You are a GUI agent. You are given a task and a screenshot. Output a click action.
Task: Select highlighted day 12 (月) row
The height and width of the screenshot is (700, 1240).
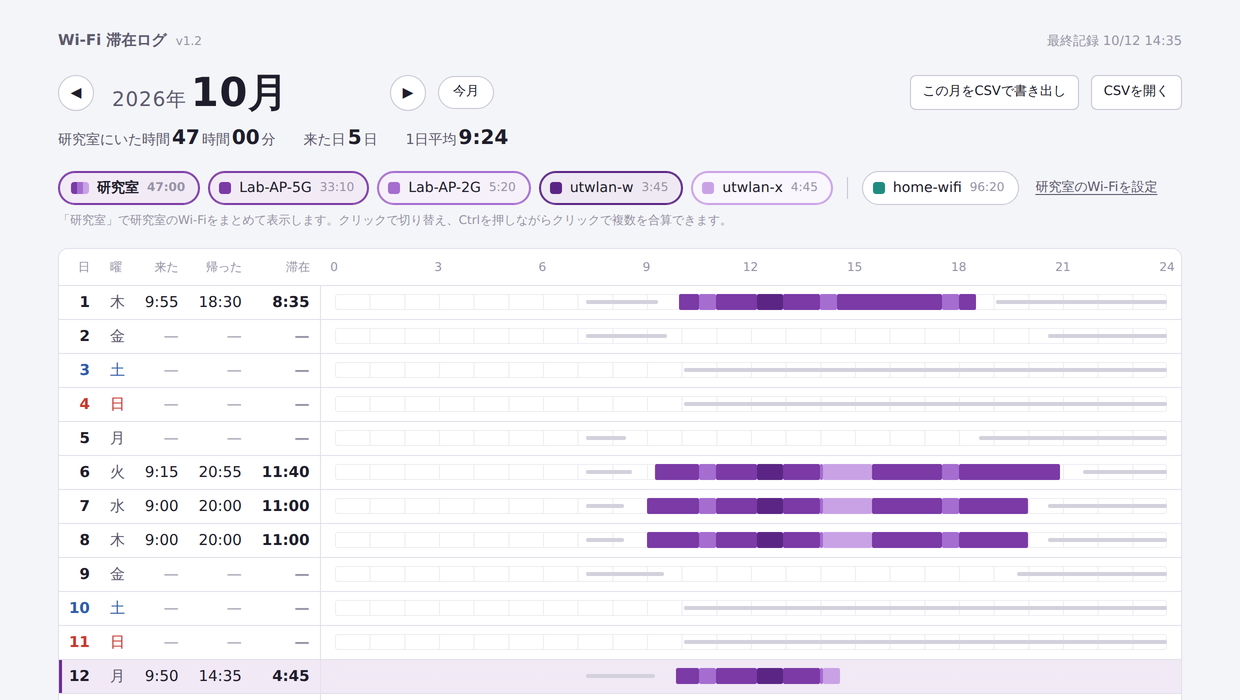620,676
